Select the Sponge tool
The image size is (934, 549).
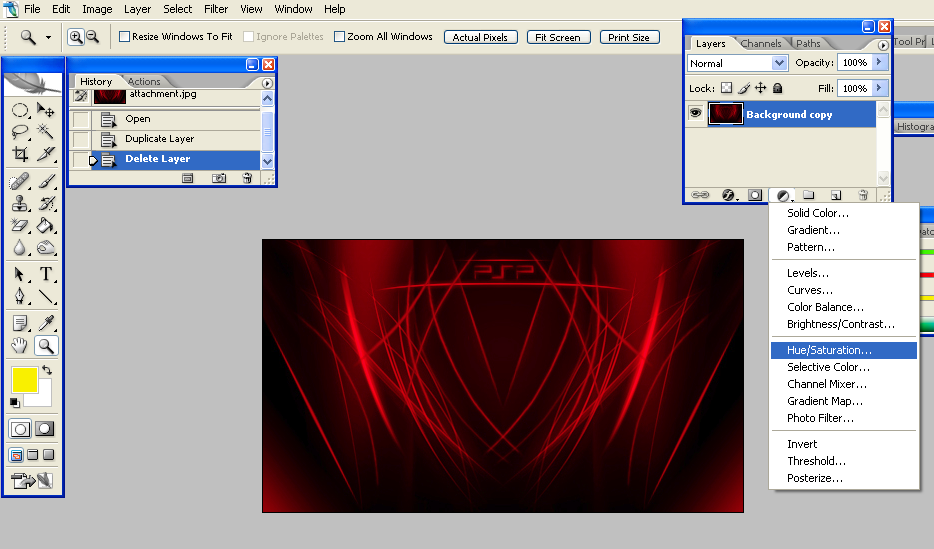pyautogui.click(x=46, y=247)
